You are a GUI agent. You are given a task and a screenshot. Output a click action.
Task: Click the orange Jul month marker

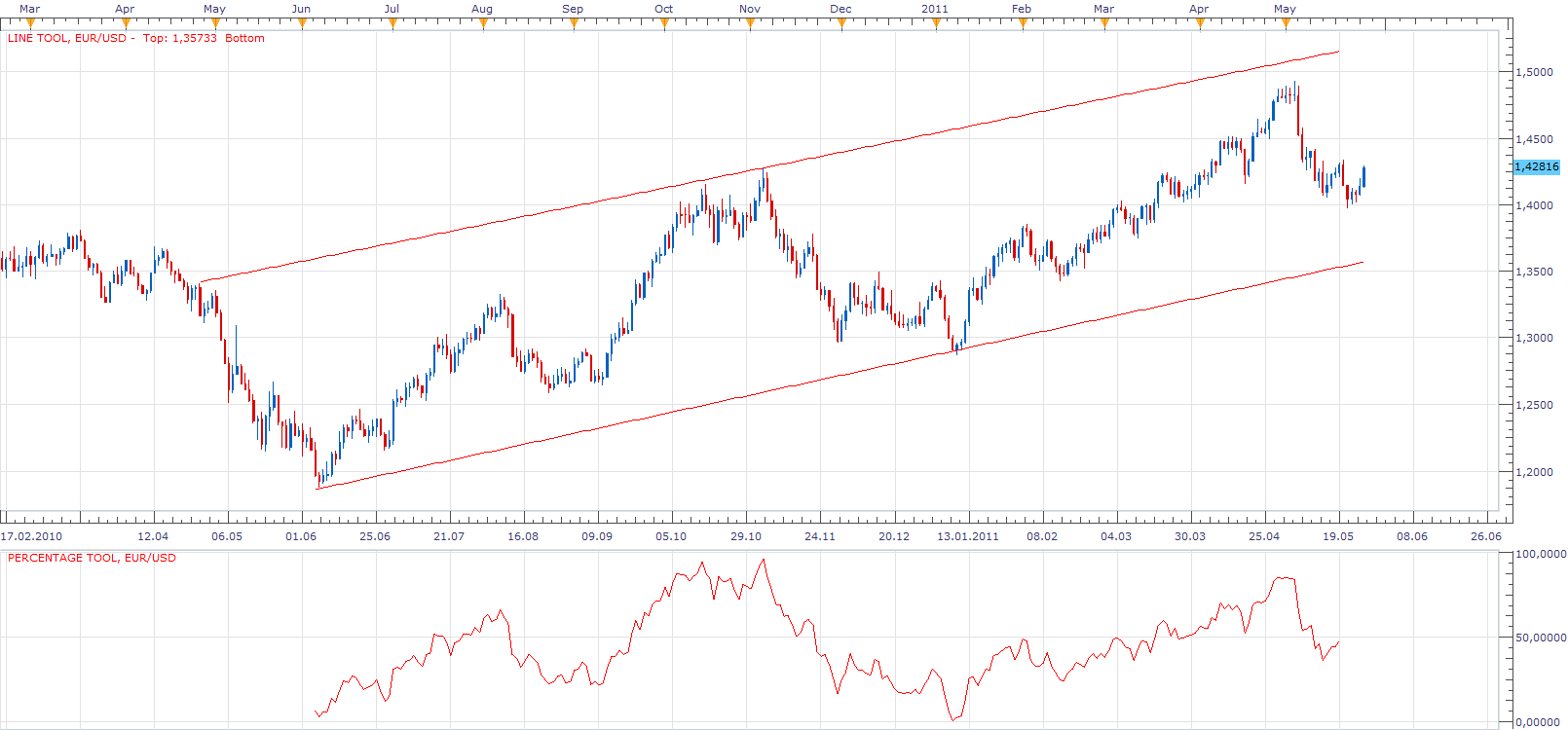coord(393,23)
